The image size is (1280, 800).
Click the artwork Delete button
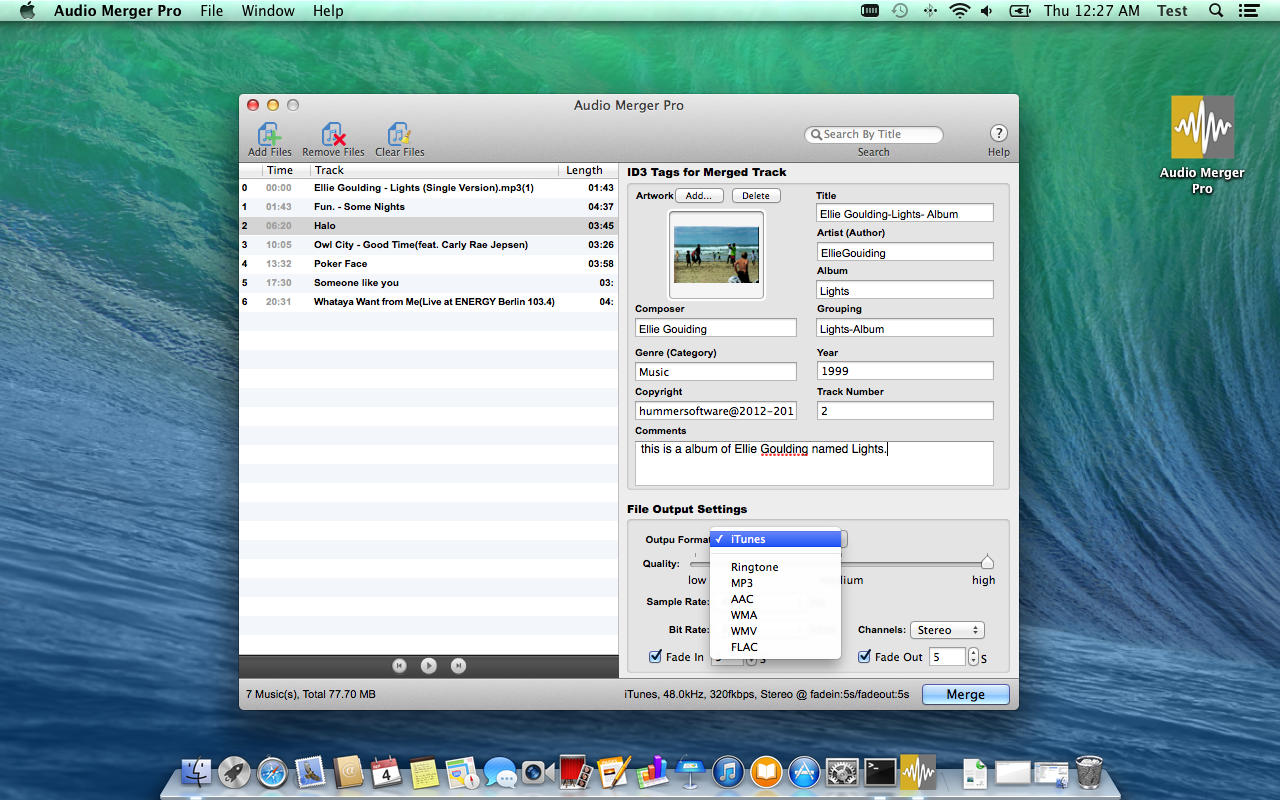tap(756, 196)
